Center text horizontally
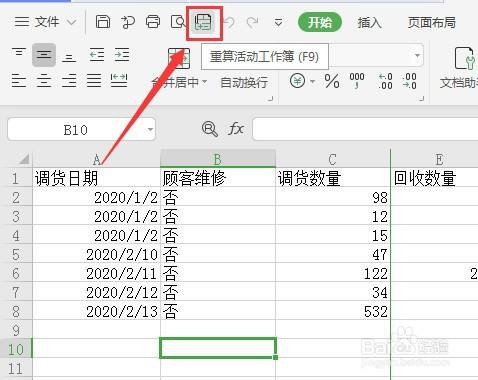This screenshot has width=478, height=380. point(44,81)
